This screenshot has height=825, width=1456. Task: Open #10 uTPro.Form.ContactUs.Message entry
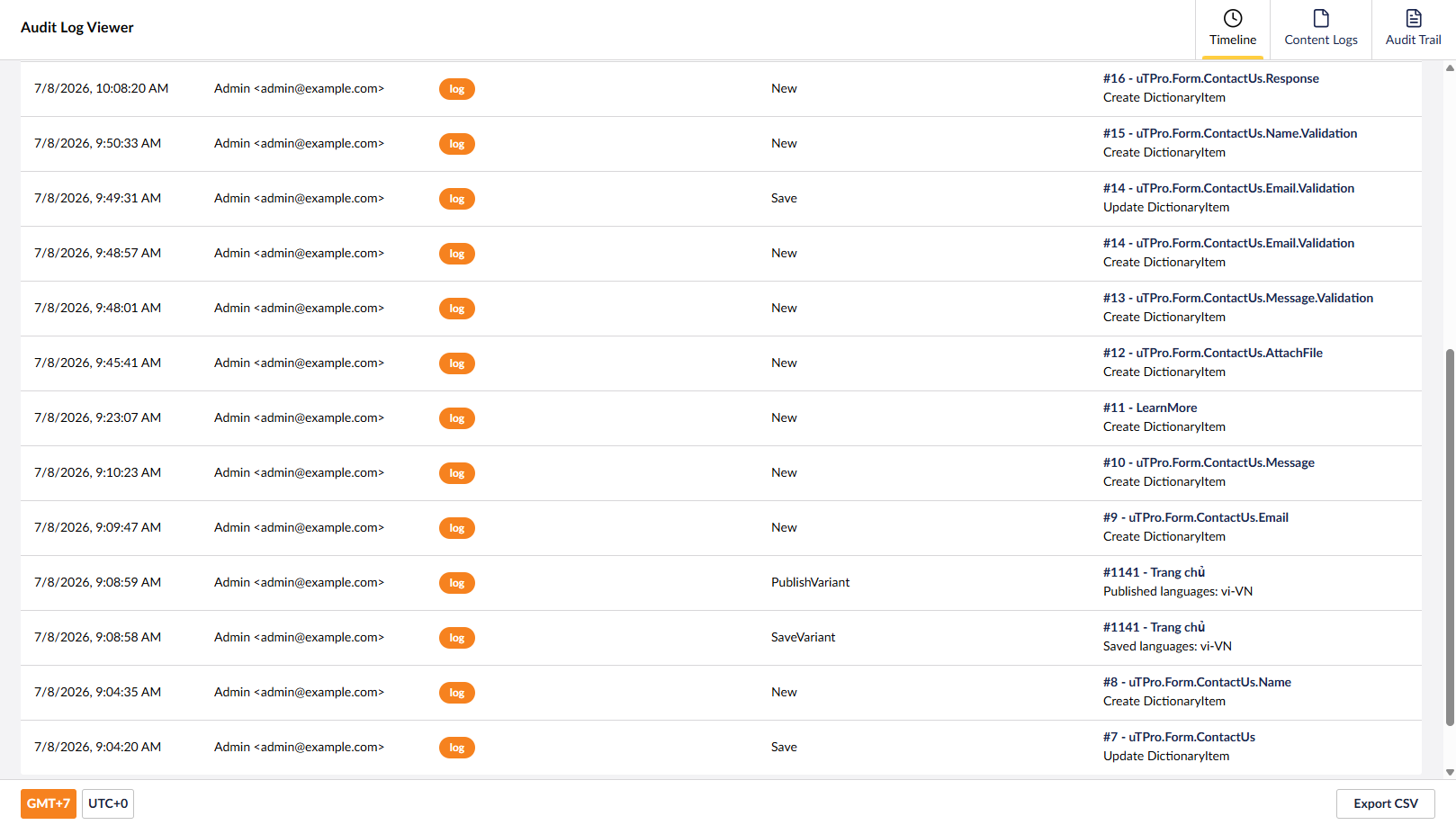coord(1209,462)
